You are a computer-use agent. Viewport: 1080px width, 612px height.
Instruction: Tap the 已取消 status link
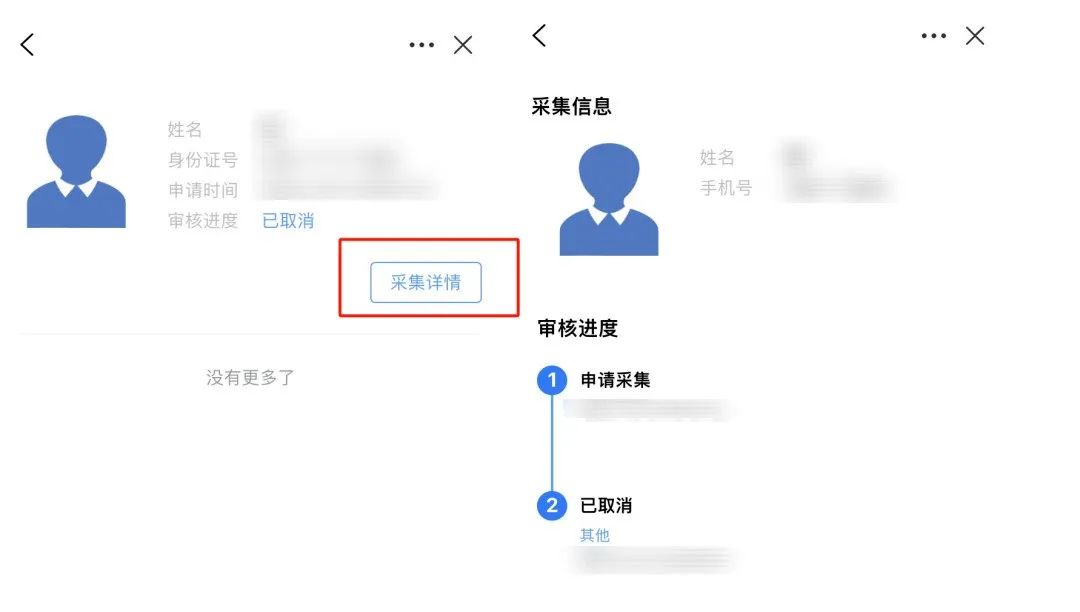coord(288,220)
